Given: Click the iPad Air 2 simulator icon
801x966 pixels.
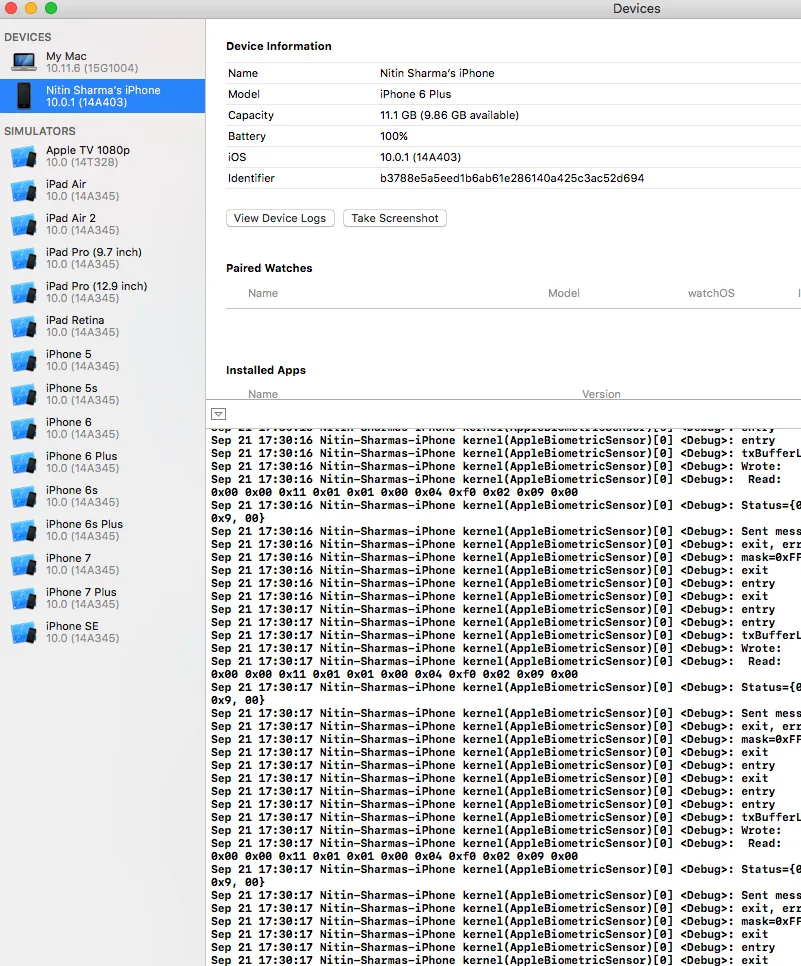Looking at the screenshot, I should 24,224.
